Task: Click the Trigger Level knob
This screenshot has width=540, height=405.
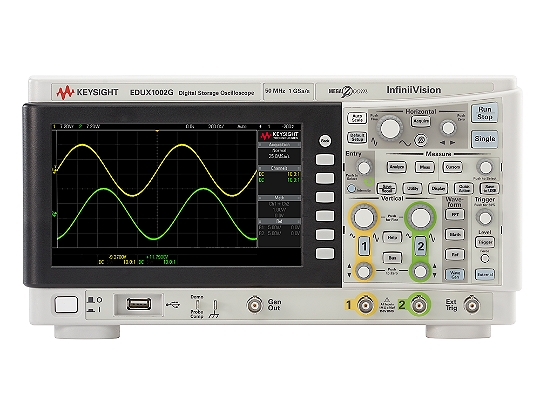Action: [485, 218]
